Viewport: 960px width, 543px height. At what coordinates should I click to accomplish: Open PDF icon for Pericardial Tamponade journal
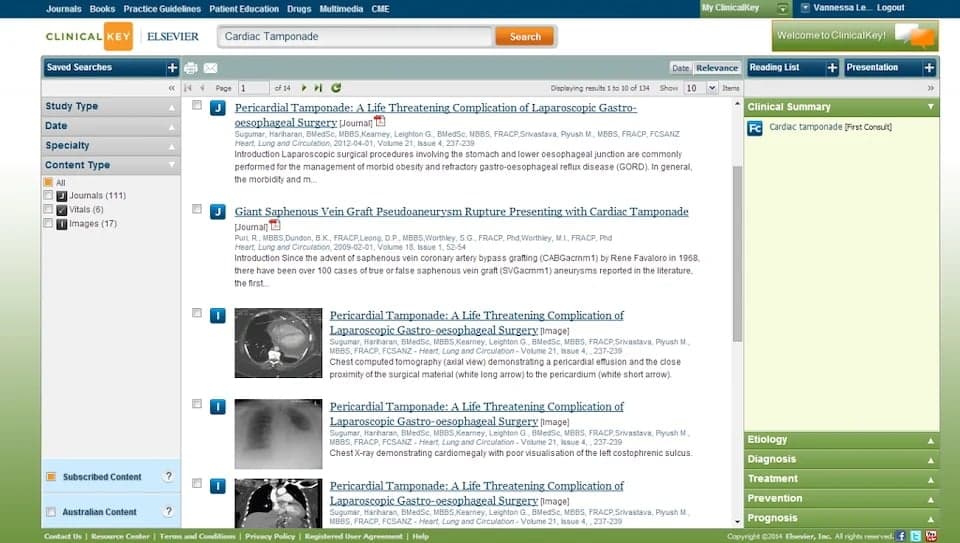(380, 121)
